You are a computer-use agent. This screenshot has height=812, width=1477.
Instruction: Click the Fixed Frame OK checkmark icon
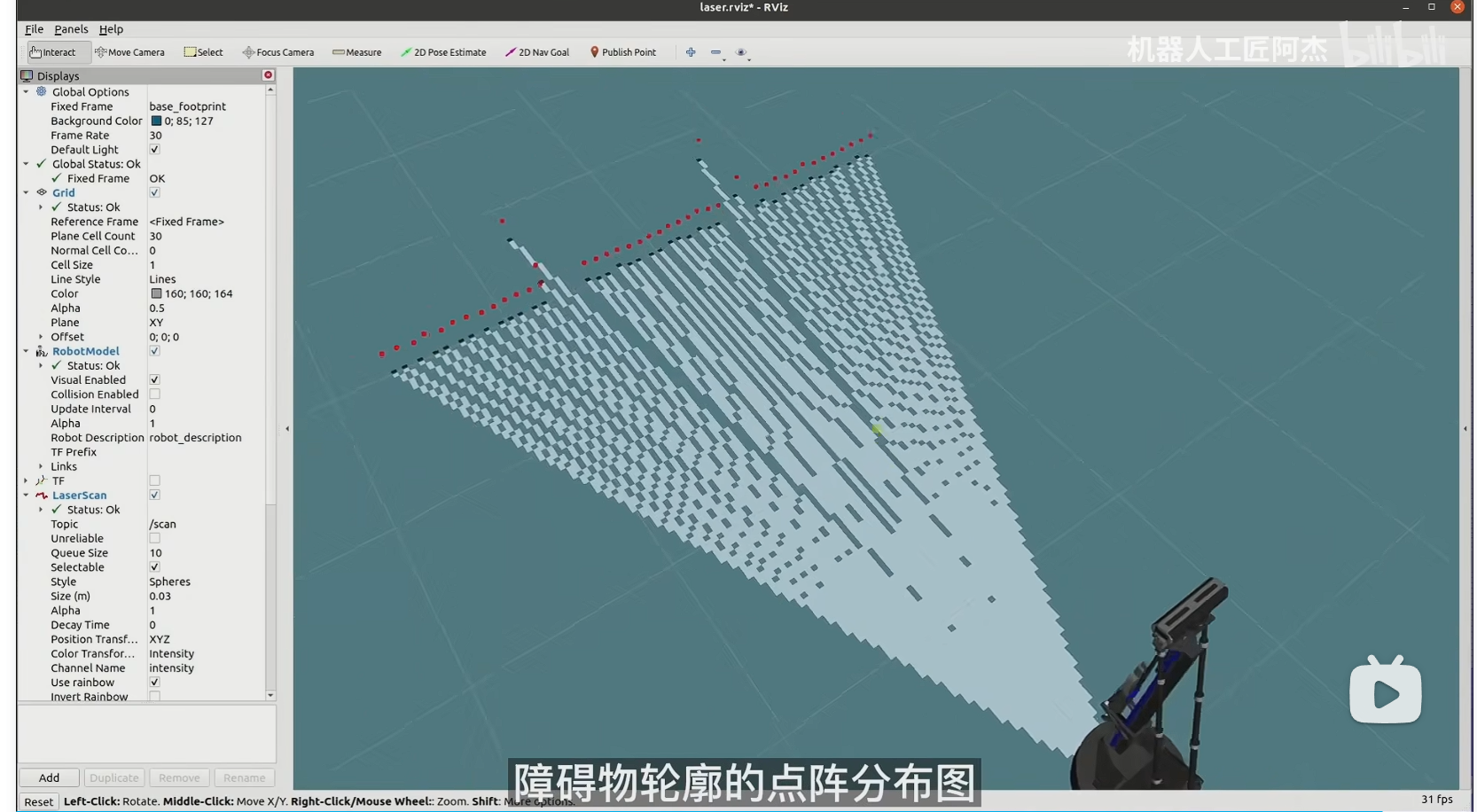point(57,178)
